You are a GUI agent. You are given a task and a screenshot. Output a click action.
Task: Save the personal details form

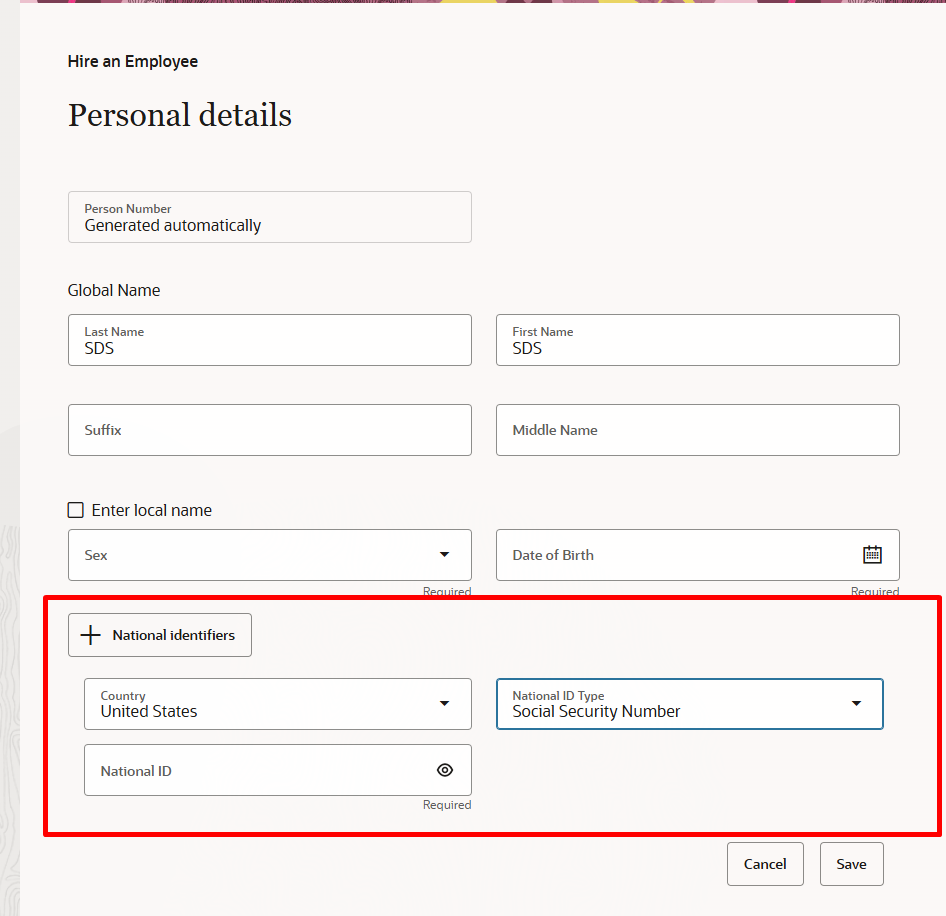click(x=851, y=863)
